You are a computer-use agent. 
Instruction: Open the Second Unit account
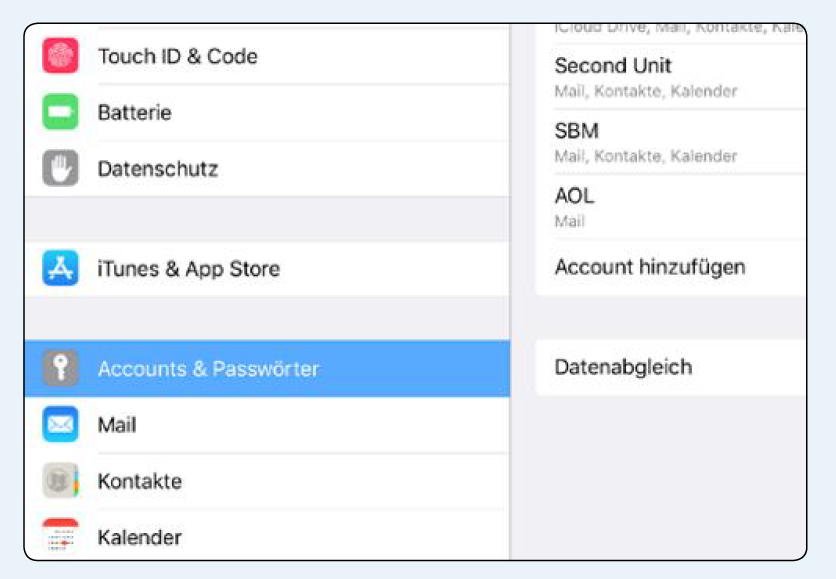click(671, 77)
